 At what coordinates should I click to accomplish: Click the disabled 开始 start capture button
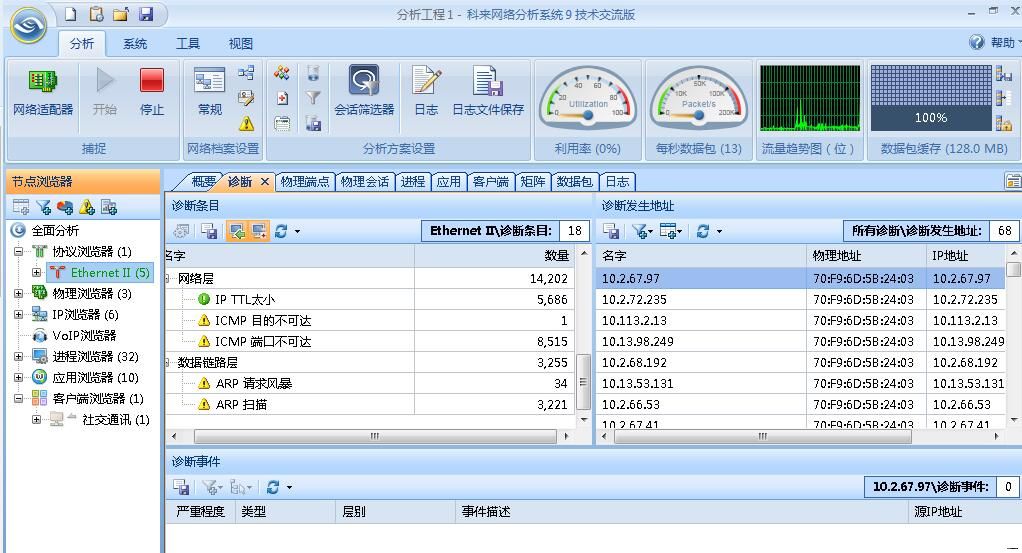pyautogui.click(x=104, y=93)
